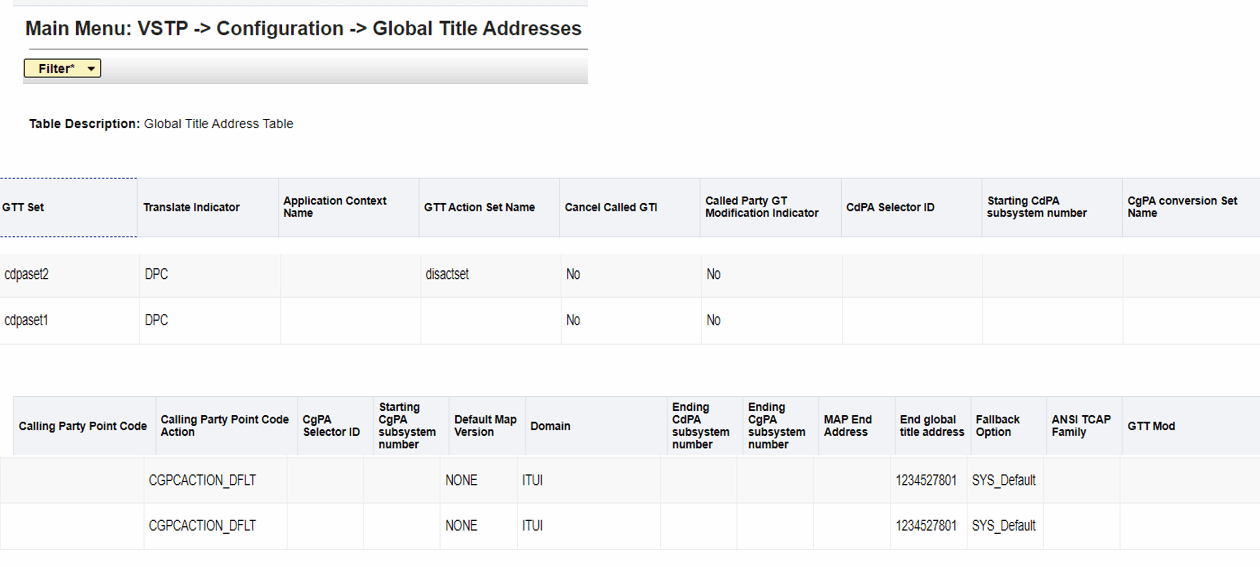Click Called Party GT Modification Indicator header

tap(771, 208)
